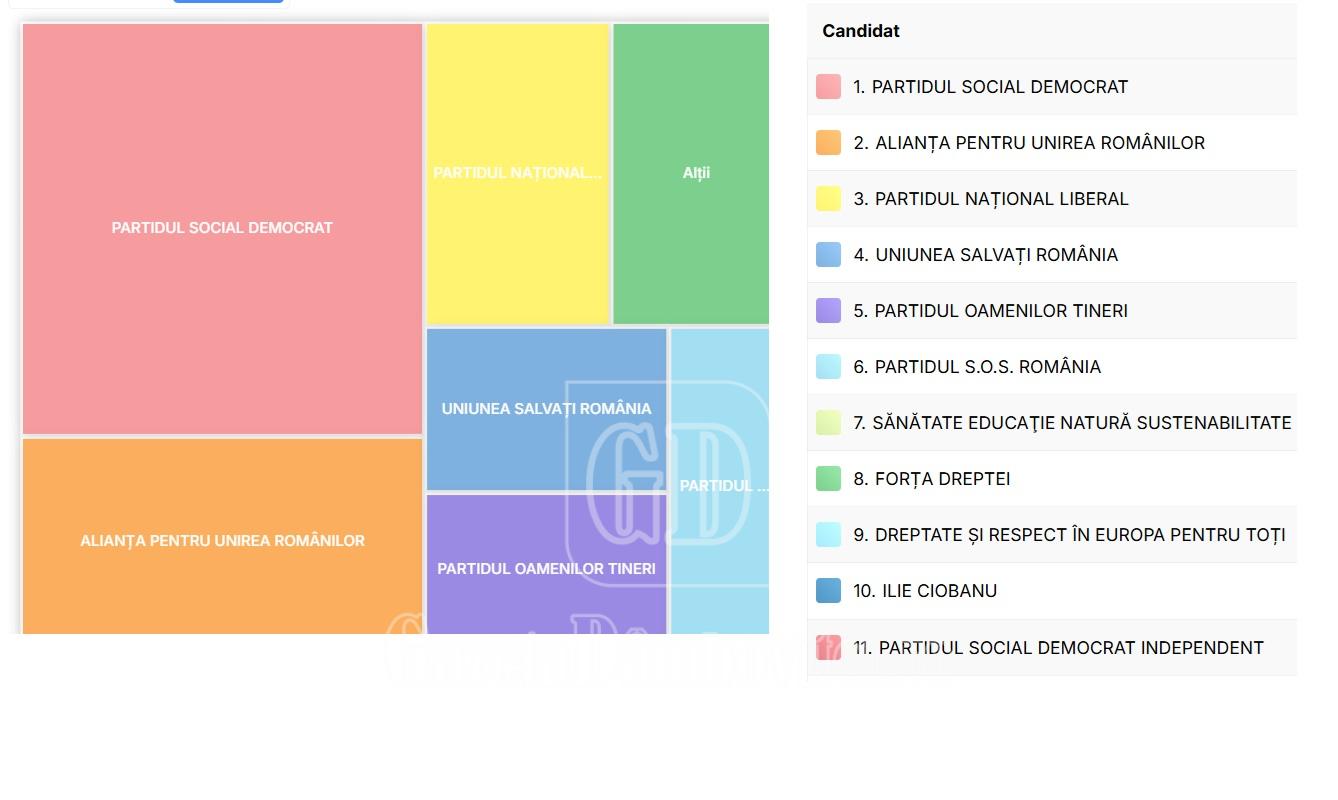Select legend text '7. SĂNĂTATE EDUCAȚIE NATURĂ SUSTENABILITATE'

pyautogui.click(x=1072, y=423)
